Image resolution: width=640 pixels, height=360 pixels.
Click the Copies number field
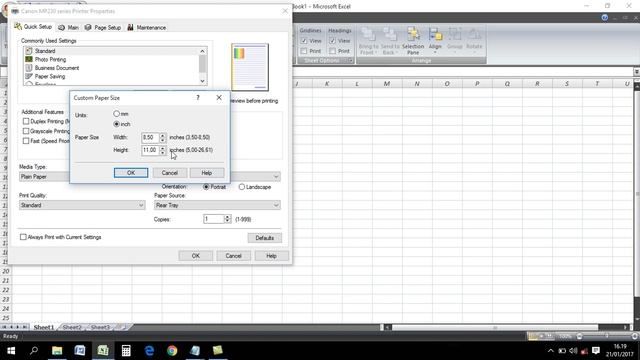[213, 219]
